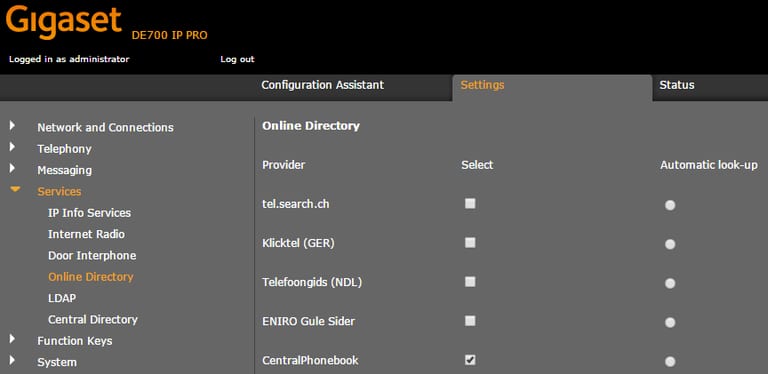Enable Klicktel (GER) provider checkbox
Viewport: 768px width, 374px height.
pos(470,243)
